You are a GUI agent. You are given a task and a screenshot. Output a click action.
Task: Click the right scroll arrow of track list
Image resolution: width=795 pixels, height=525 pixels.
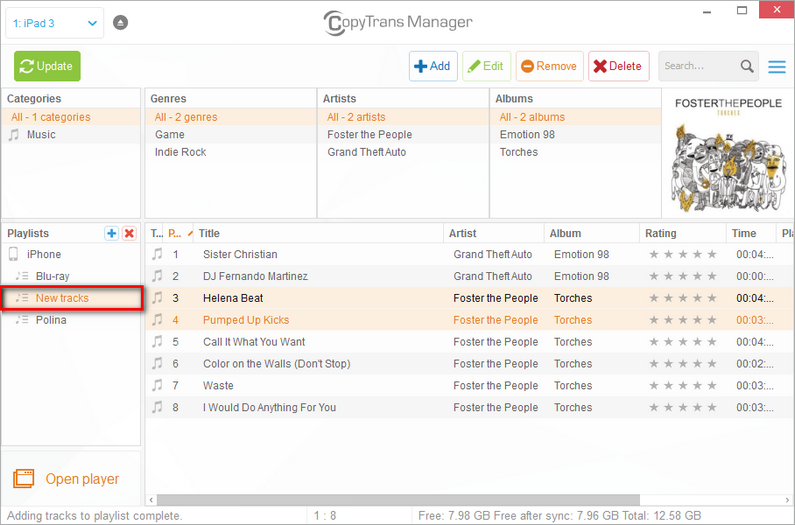click(x=787, y=500)
